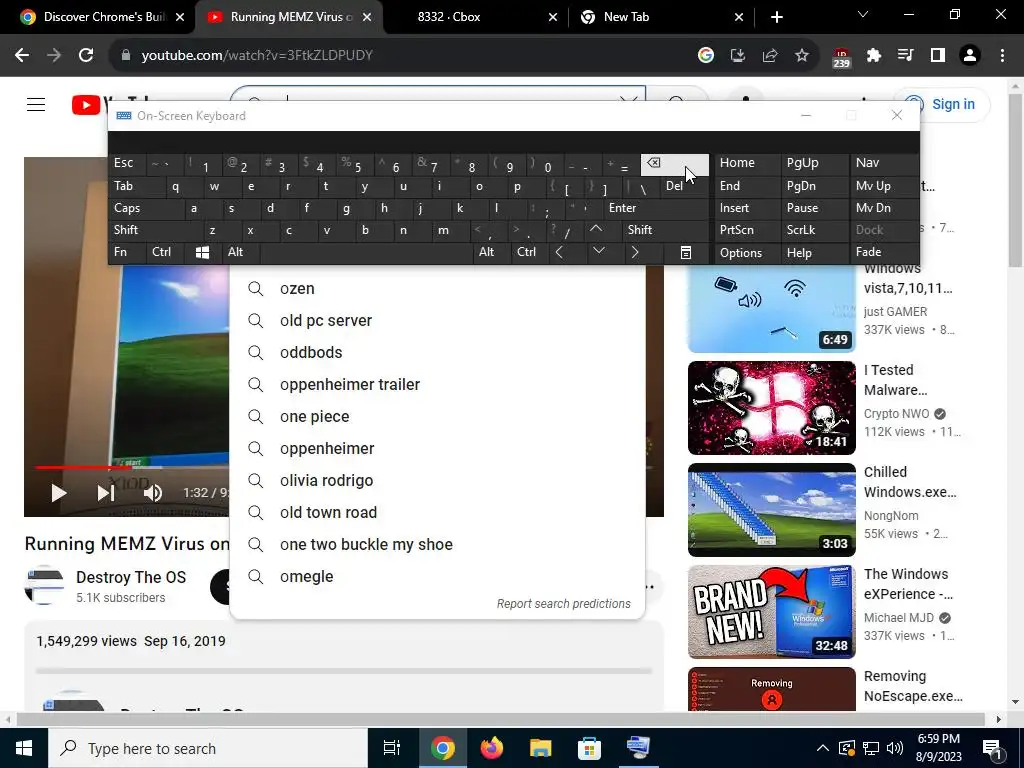1024x768 pixels.
Task: Open the Google icon in address bar
Action: (x=705, y=56)
